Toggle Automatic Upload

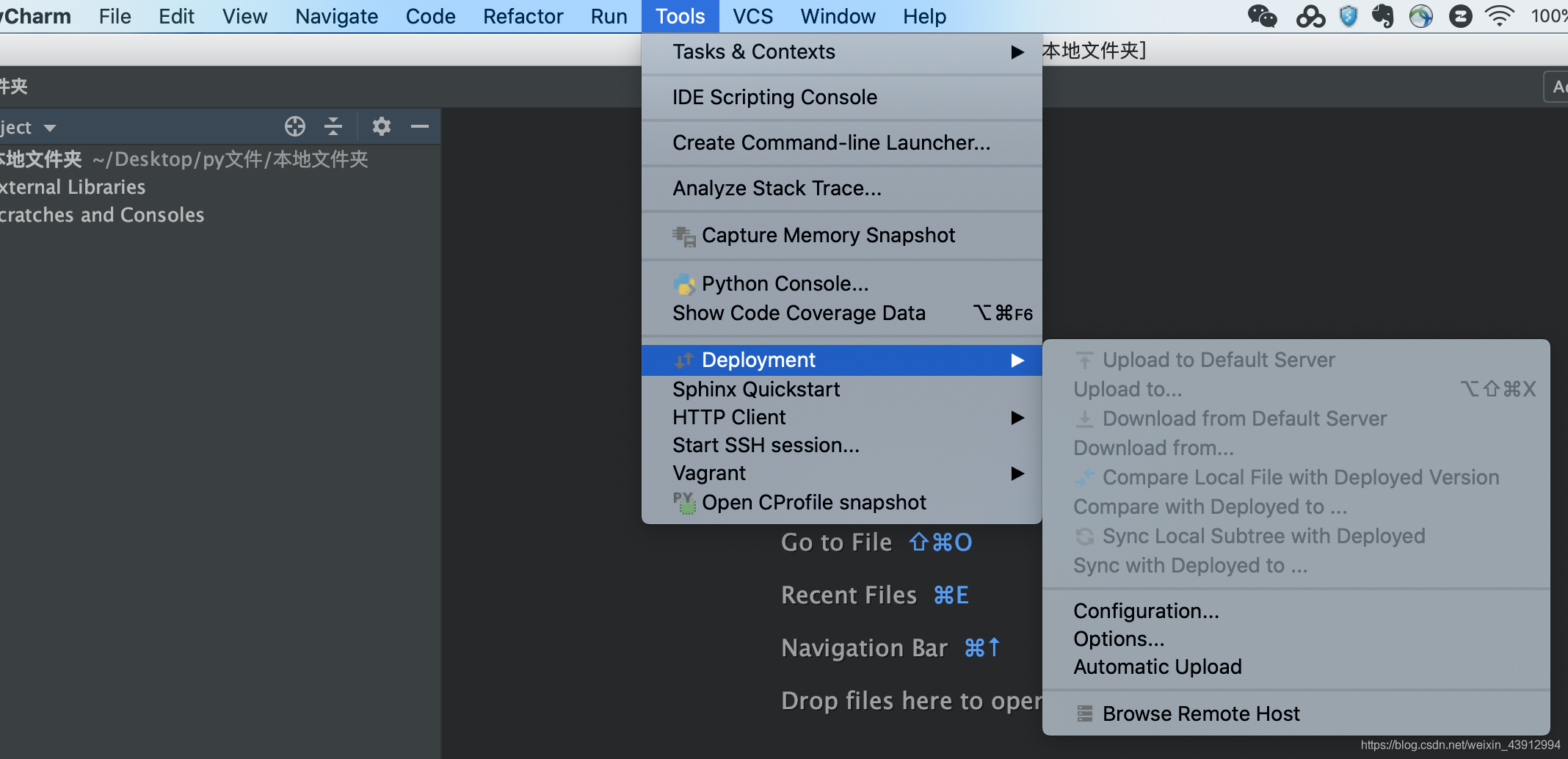click(x=1296, y=667)
